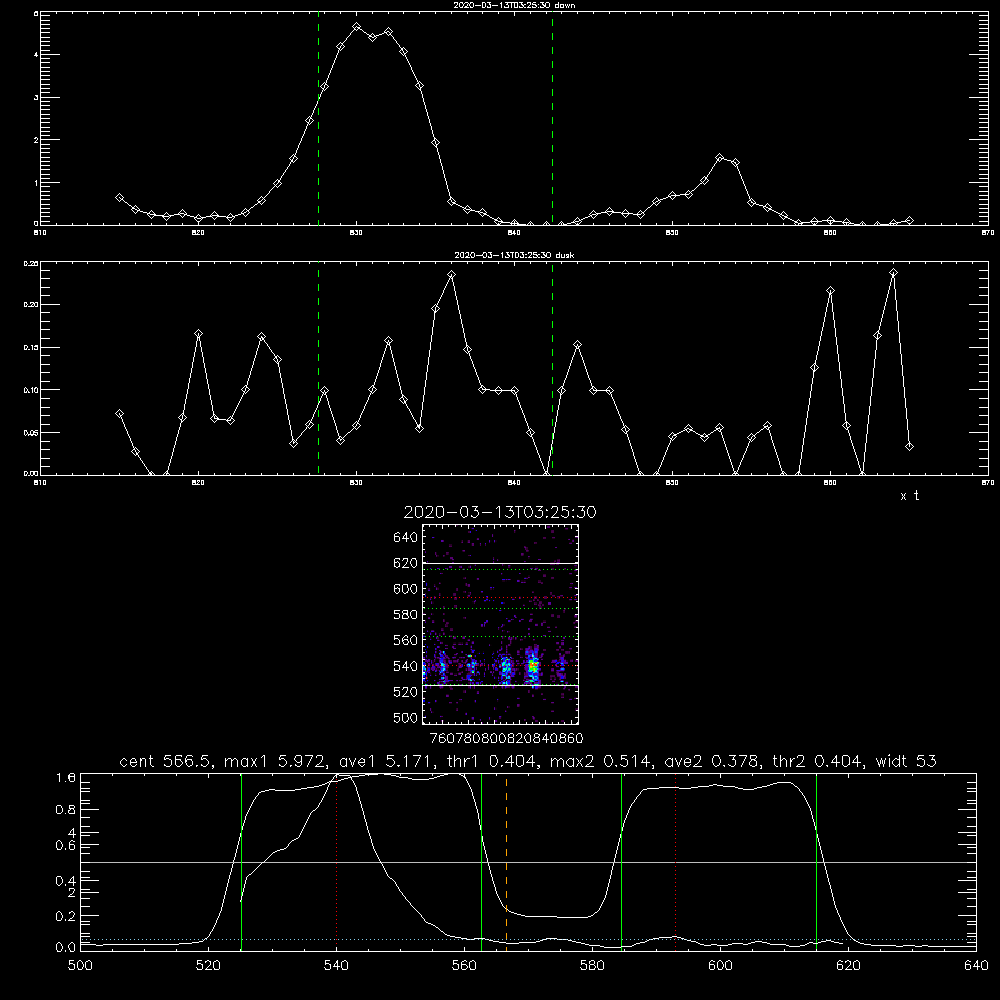Click the '580' label on the spectrogram y-axis
Screen dimensions: 1000x1000
(406, 615)
